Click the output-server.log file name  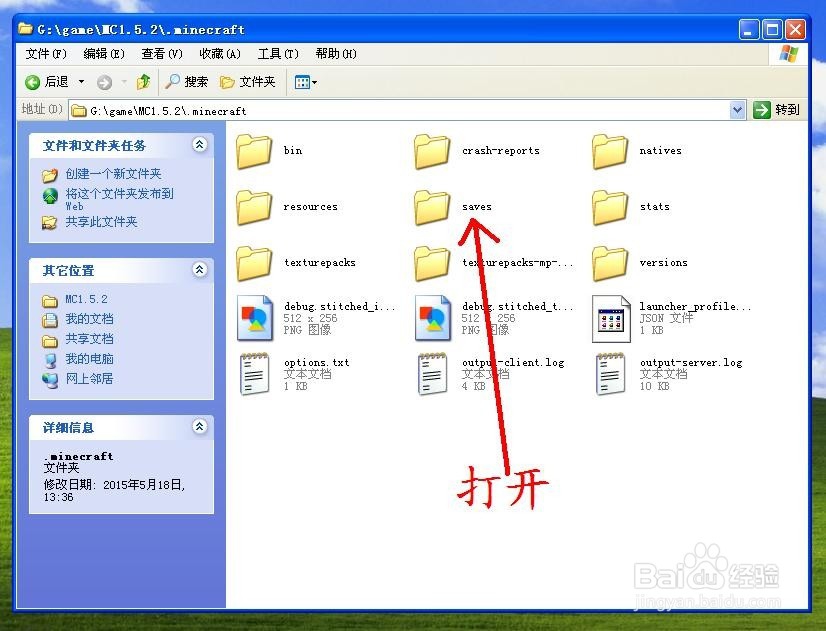tap(691, 362)
